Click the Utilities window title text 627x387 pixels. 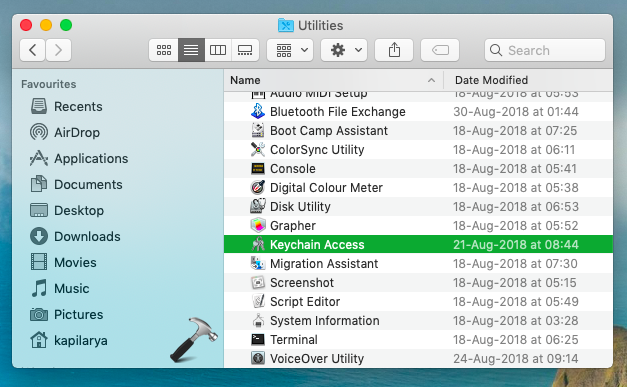click(x=321, y=25)
